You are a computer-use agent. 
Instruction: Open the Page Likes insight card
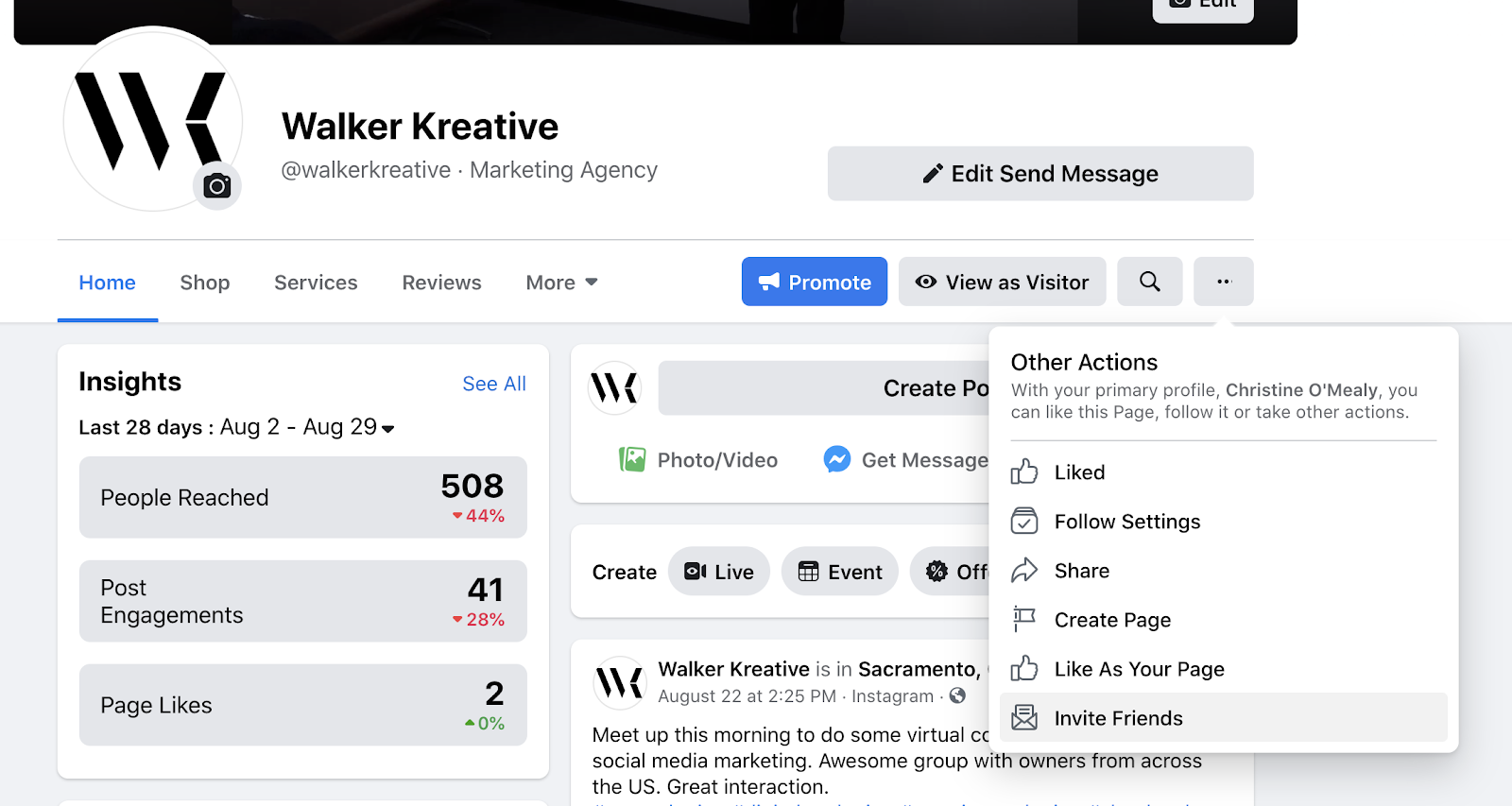[x=303, y=705]
